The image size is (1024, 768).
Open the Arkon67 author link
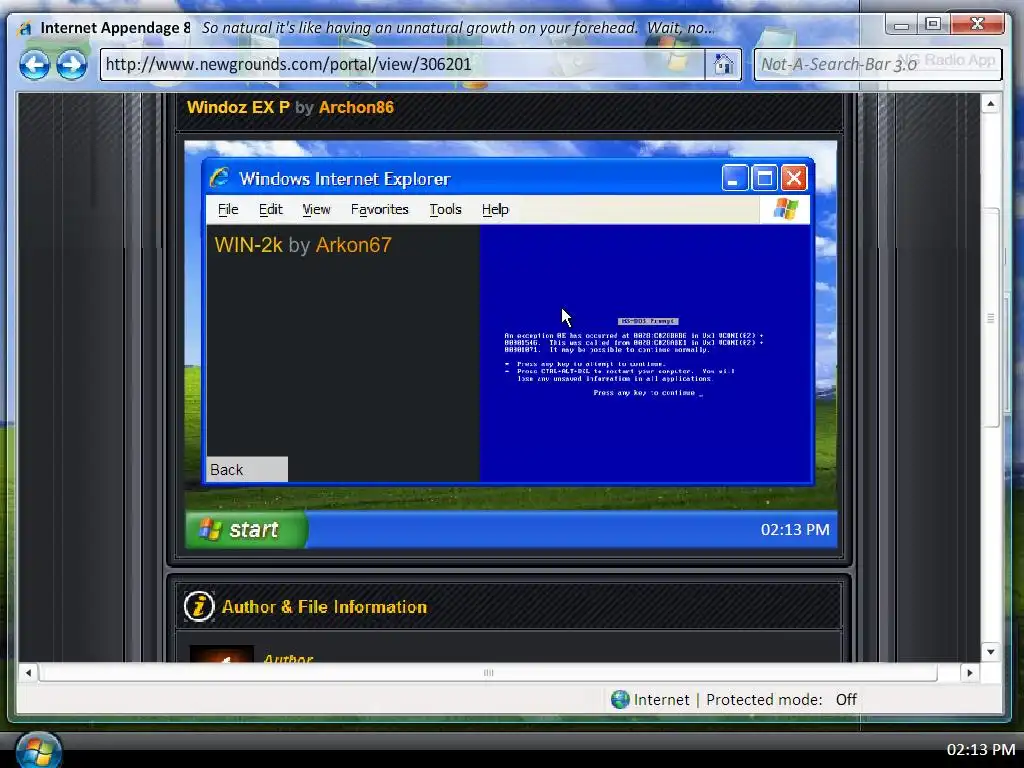pos(353,245)
